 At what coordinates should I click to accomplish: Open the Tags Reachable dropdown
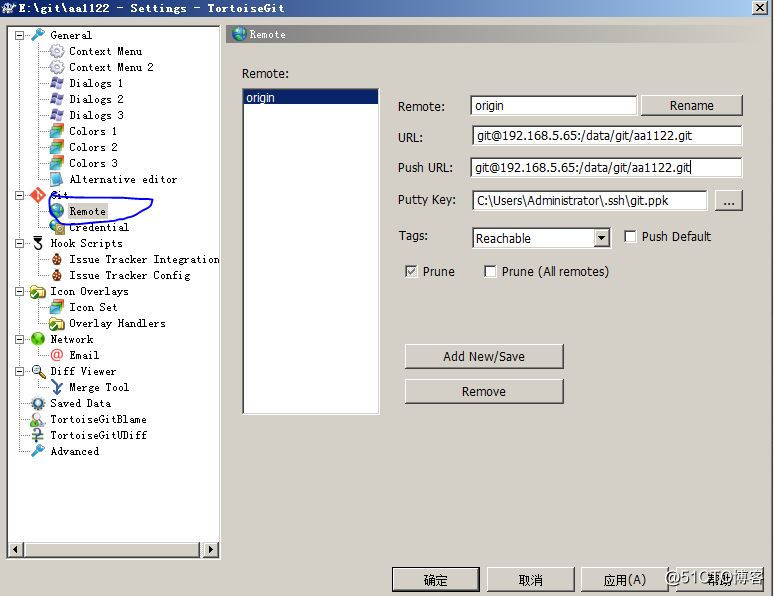(x=601, y=238)
